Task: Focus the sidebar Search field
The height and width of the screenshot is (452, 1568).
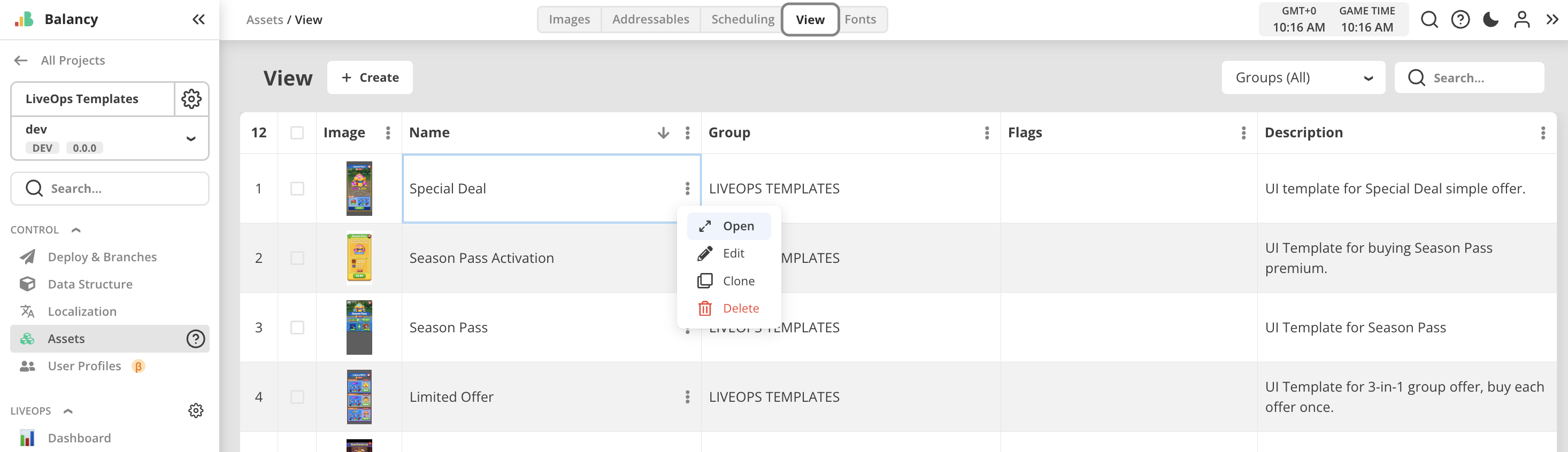Action: (x=110, y=189)
